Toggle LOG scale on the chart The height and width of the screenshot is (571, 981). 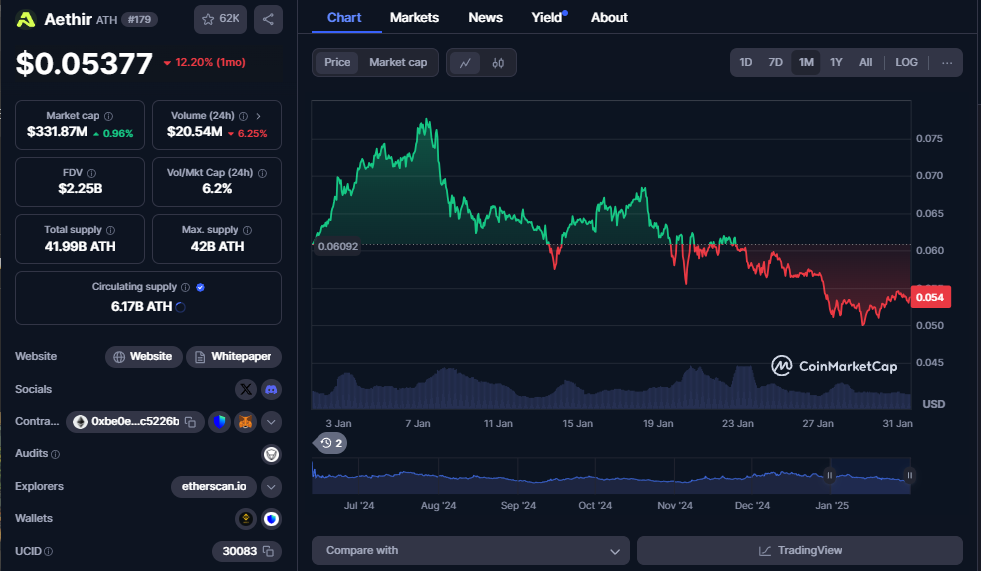[x=906, y=62]
